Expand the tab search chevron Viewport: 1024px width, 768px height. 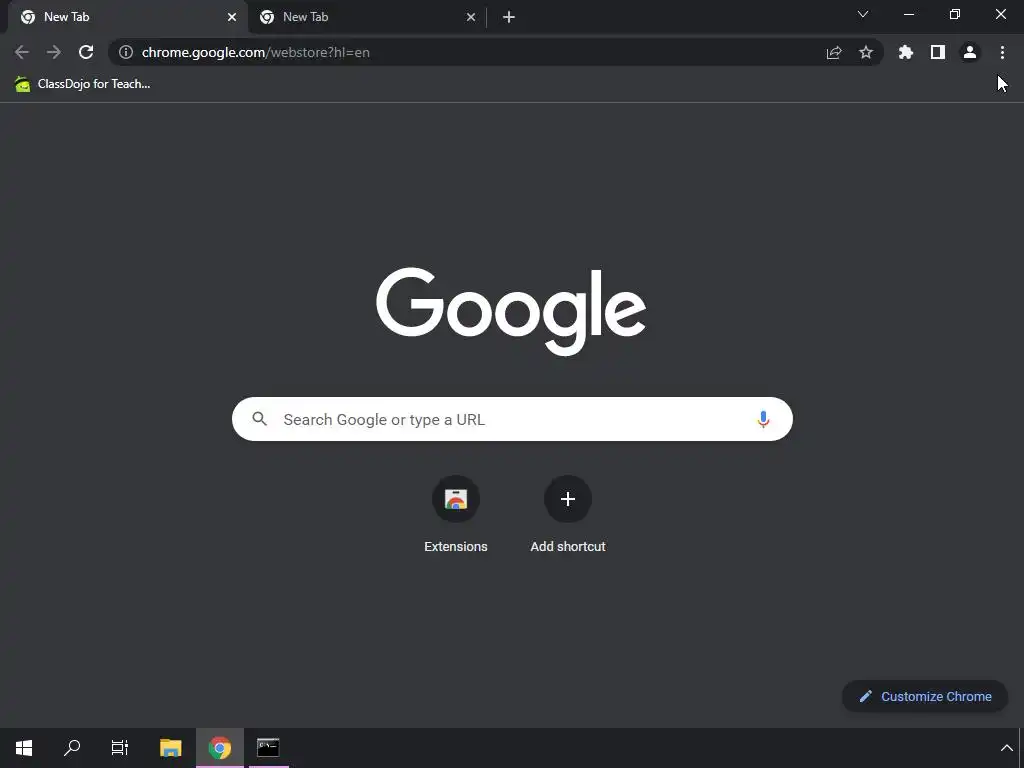(863, 14)
